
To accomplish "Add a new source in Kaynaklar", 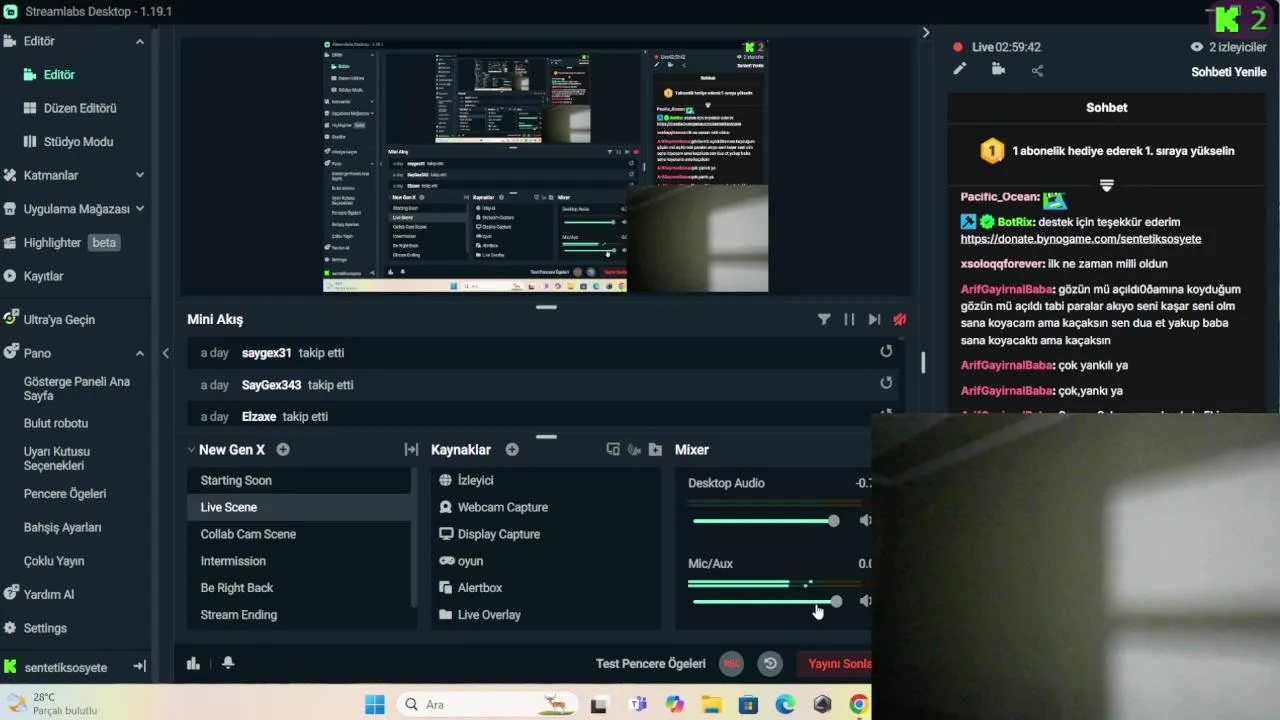I will (x=512, y=450).
